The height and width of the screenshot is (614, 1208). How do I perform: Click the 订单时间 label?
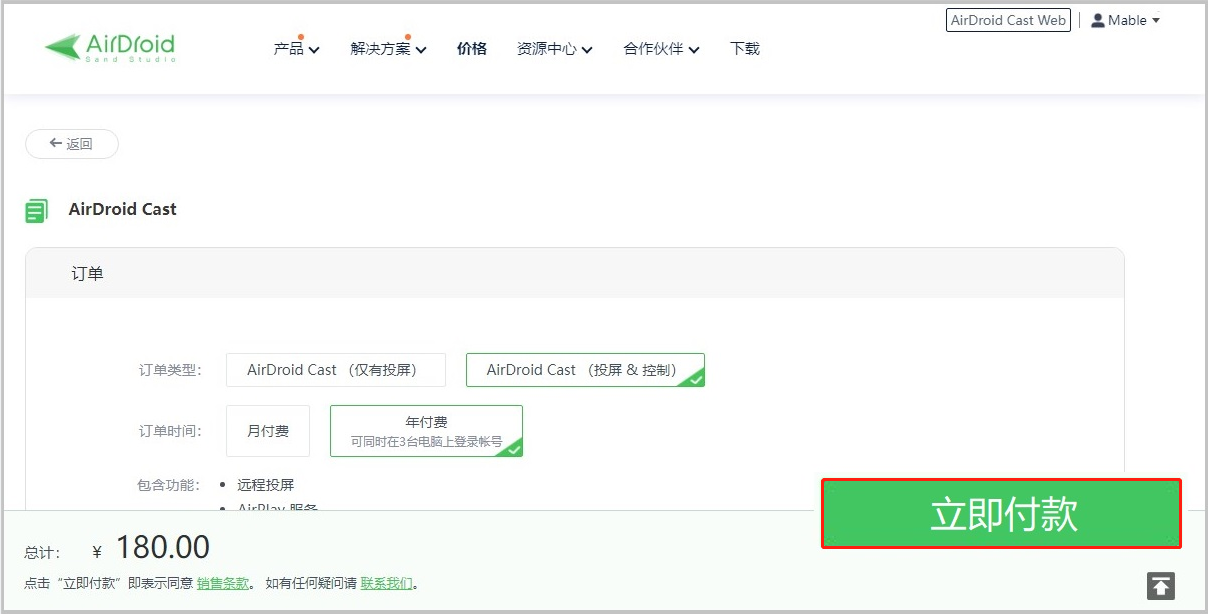(169, 431)
